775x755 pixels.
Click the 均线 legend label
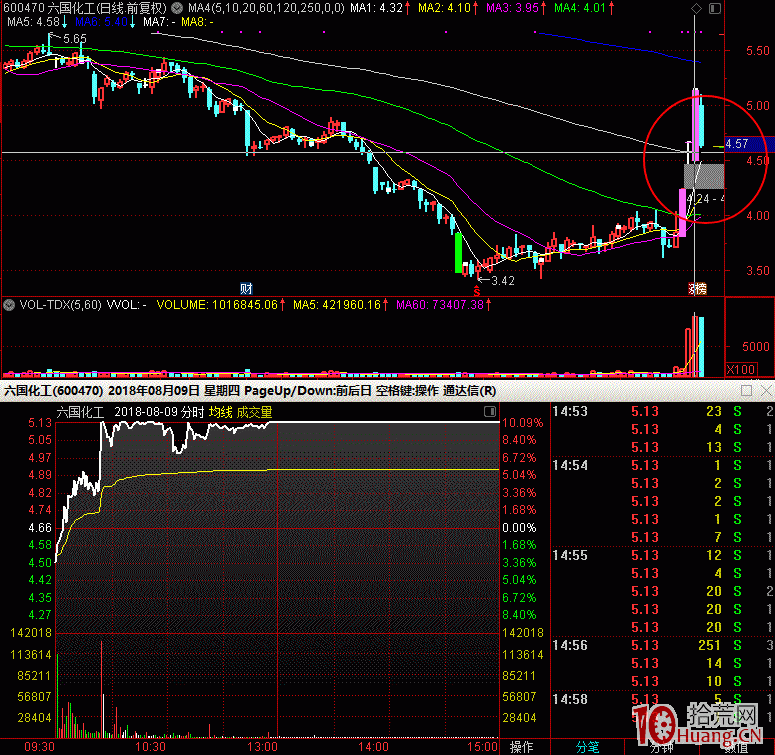220,412
